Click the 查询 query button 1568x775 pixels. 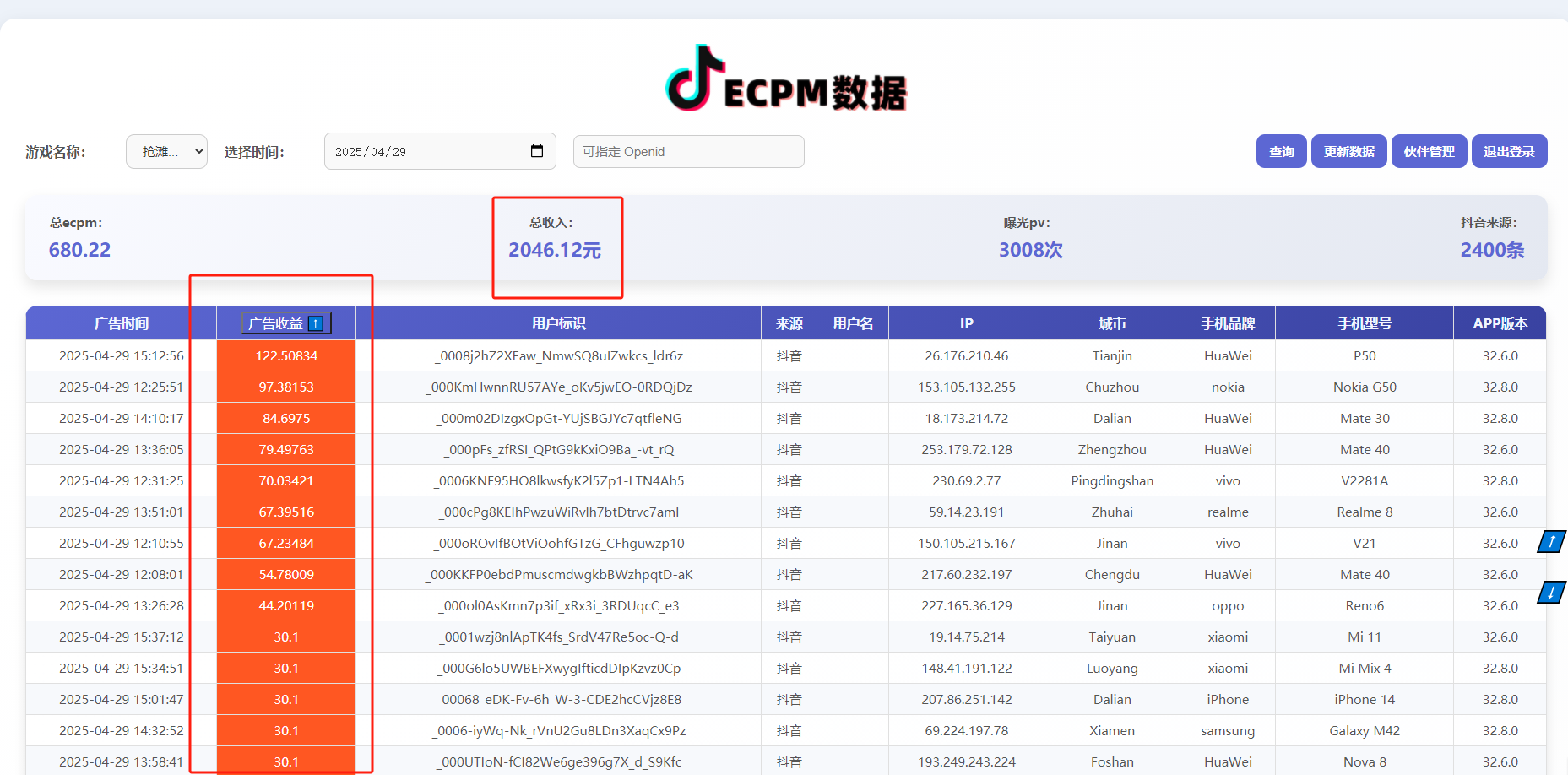pos(1281,151)
